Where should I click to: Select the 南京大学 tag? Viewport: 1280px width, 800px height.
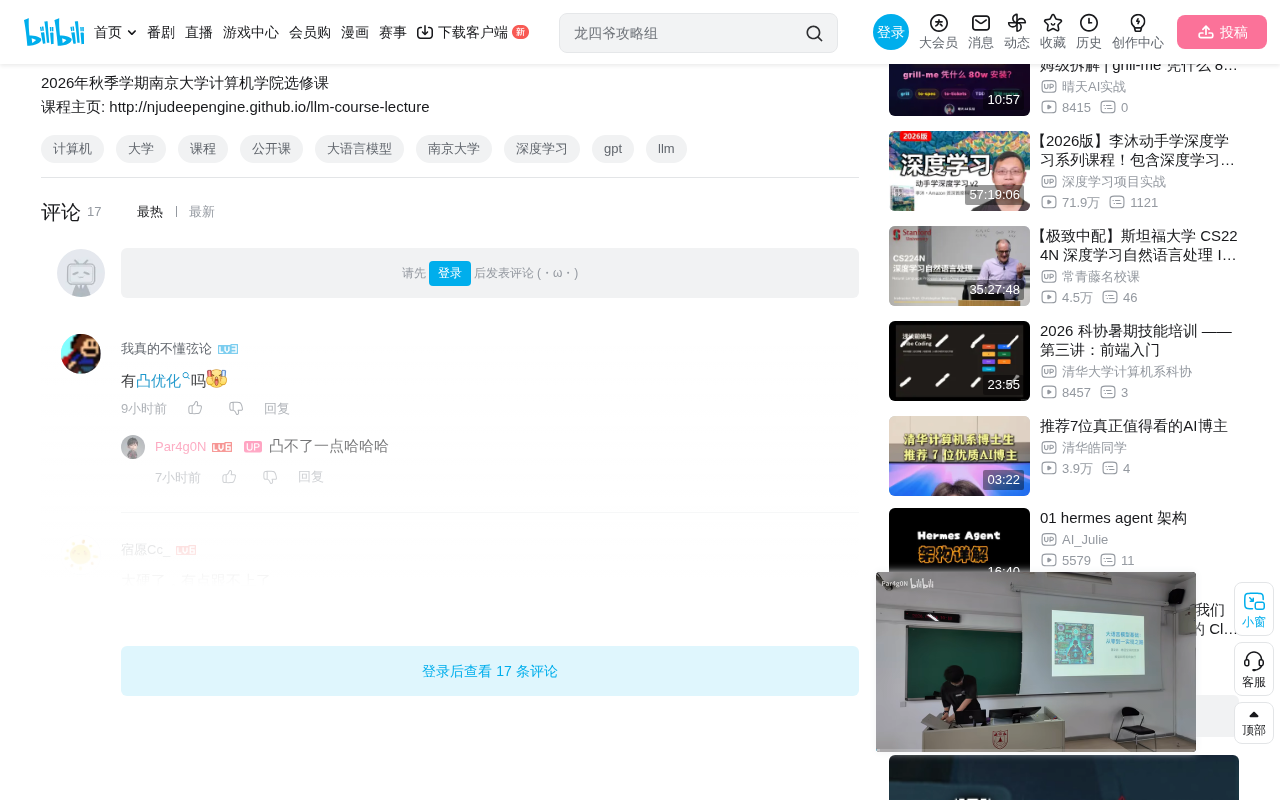click(454, 149)
